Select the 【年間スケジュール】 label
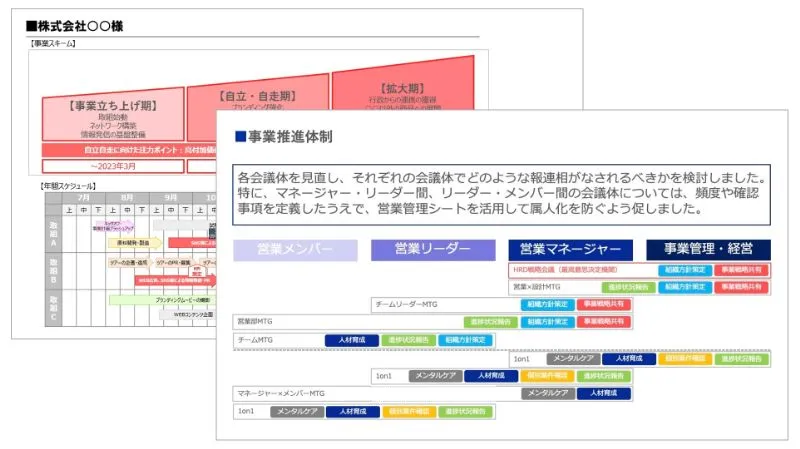800x449 pixels. pos(68,186)
